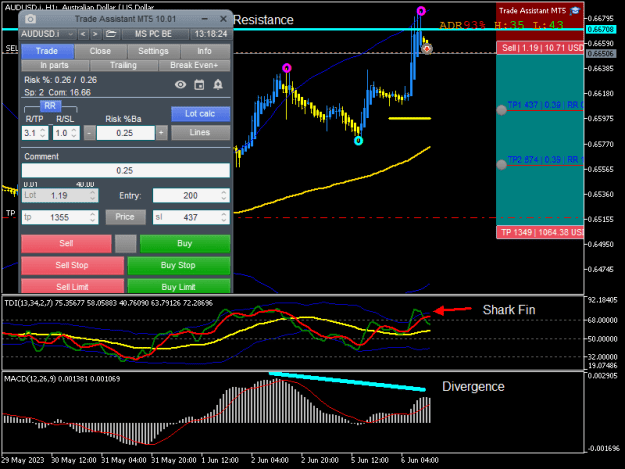Click the Comment input field
Screen dimensions: 625x469
pos(126,171)
